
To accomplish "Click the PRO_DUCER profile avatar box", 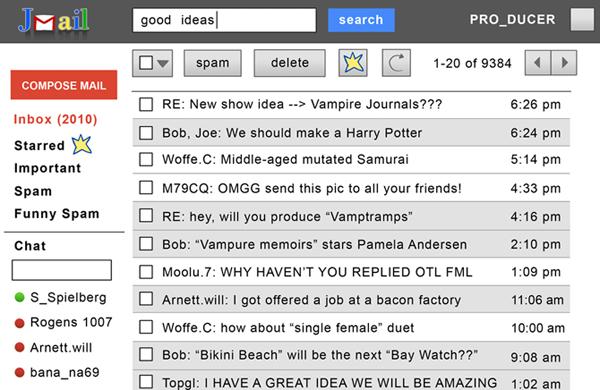I will [x=582, y=20].
